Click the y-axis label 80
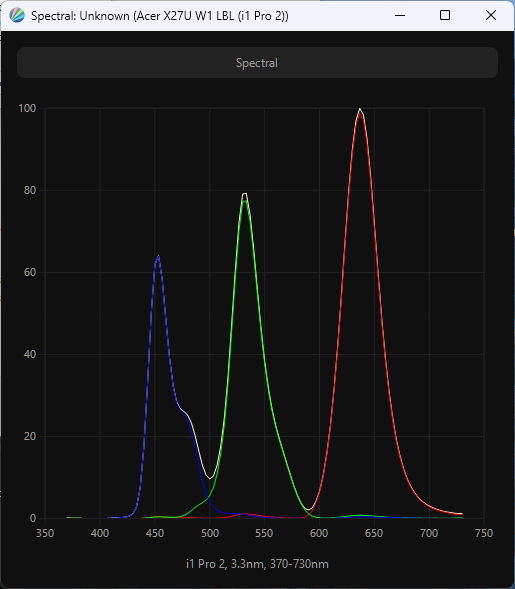The width and height of the screenshot is (515, 589). [x=30, y=190]
